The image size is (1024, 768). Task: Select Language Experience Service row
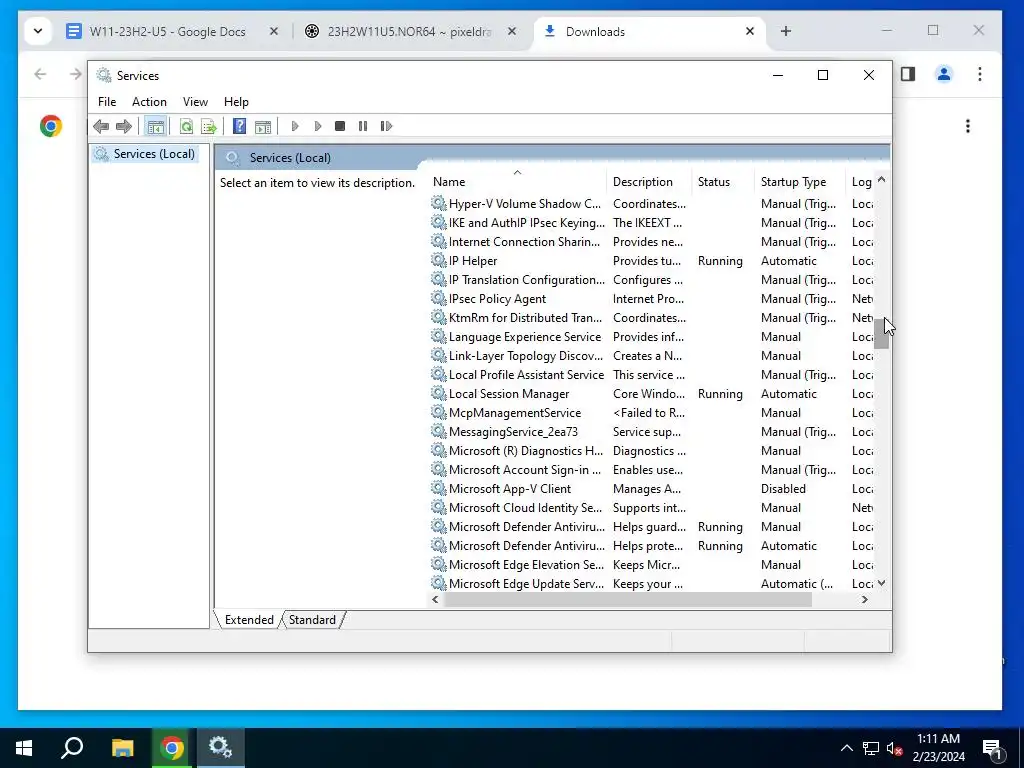(x=652, y=337)
